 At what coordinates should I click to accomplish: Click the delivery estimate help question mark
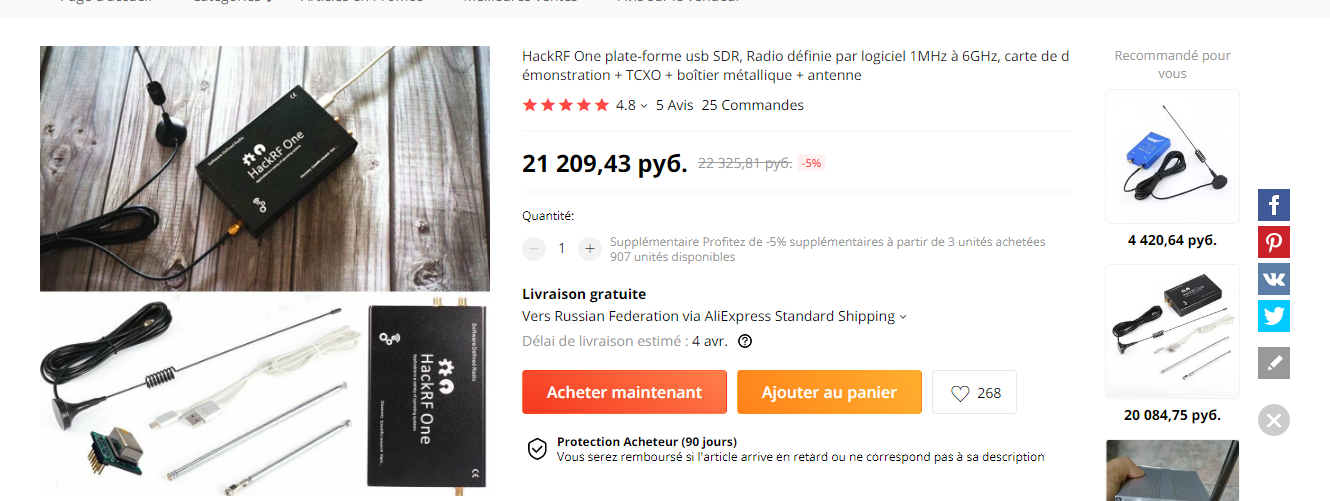pos(744,341)
